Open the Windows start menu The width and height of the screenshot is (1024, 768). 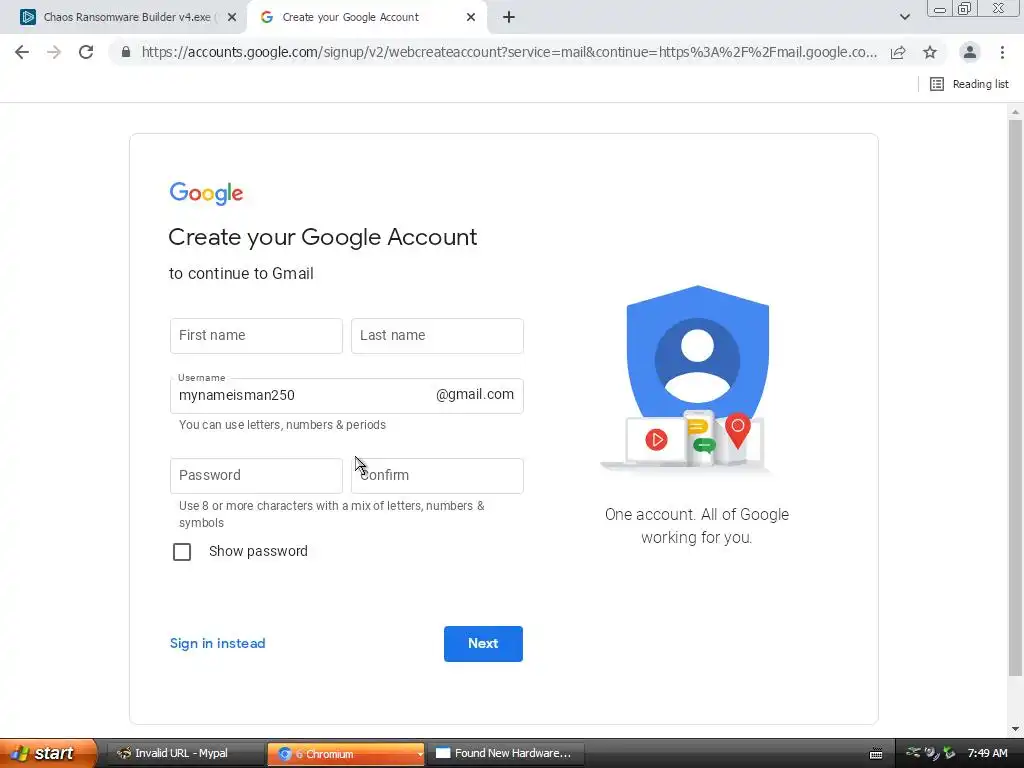pos(47,754)
